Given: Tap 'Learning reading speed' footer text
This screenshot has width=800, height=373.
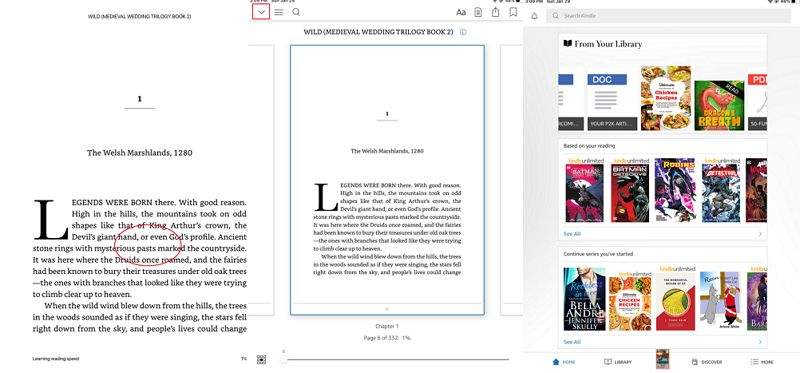Looking at the screenshot, I should coord(56,359).
